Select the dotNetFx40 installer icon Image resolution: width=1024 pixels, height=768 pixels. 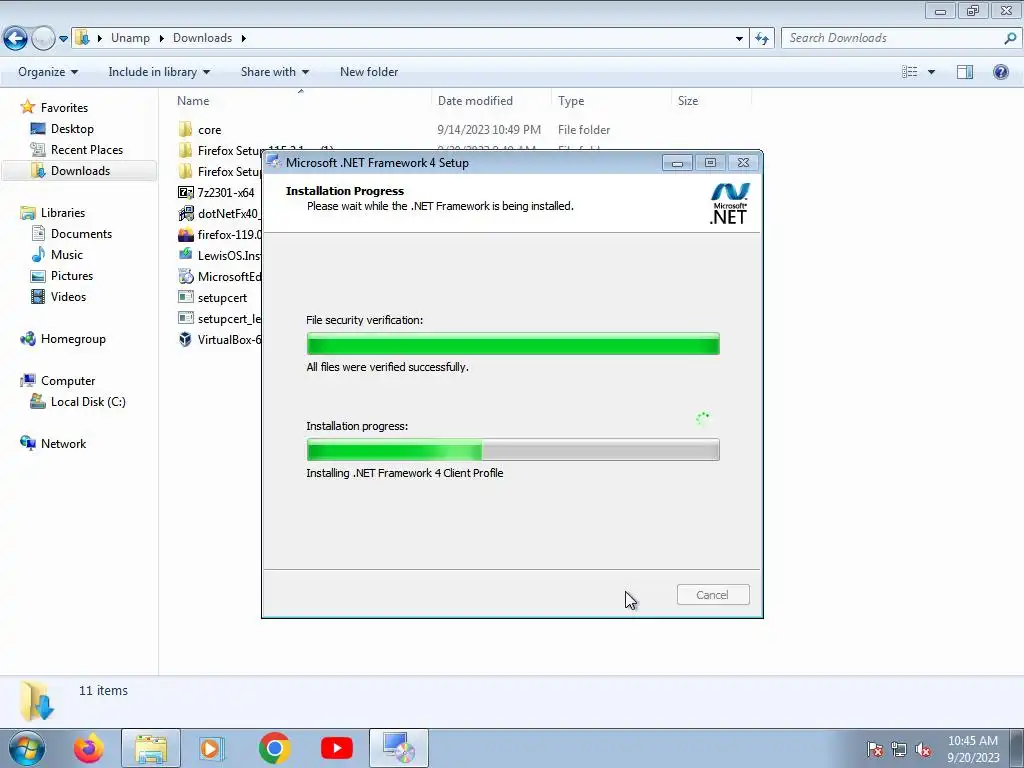point(185,214)
